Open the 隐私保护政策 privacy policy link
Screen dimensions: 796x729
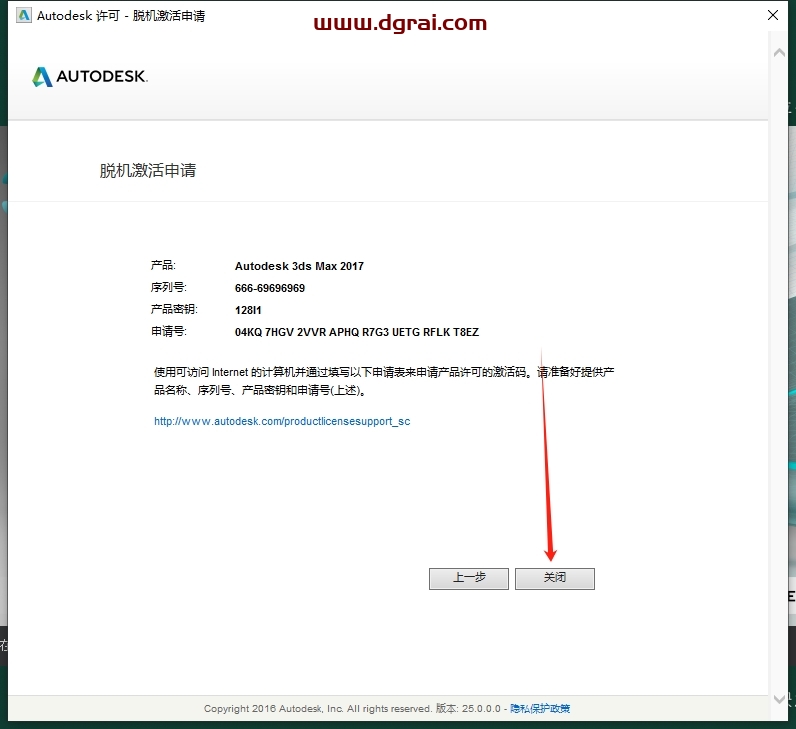tap(540, 708)
